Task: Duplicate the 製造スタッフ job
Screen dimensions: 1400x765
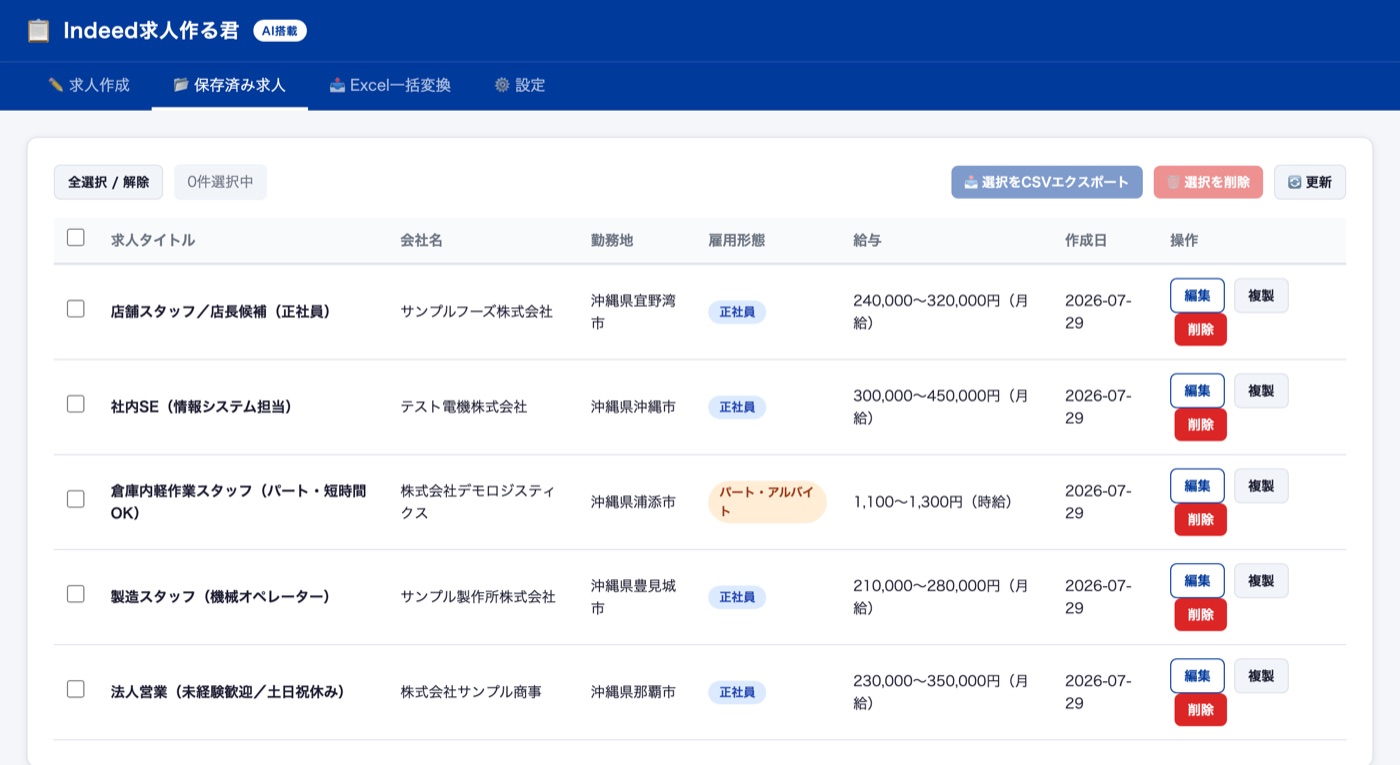Action: 1261,581
